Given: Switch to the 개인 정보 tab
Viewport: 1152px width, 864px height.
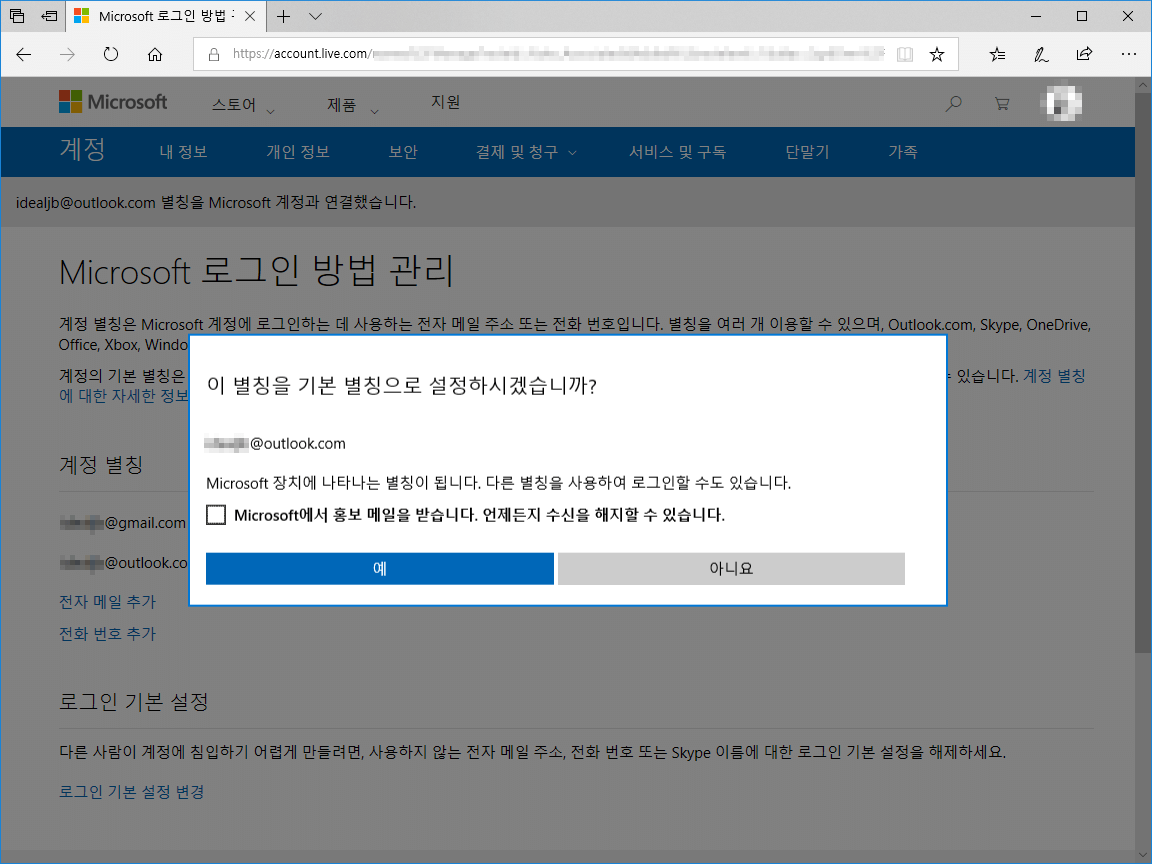Looking at the screenshot, I should pos(298,152).
